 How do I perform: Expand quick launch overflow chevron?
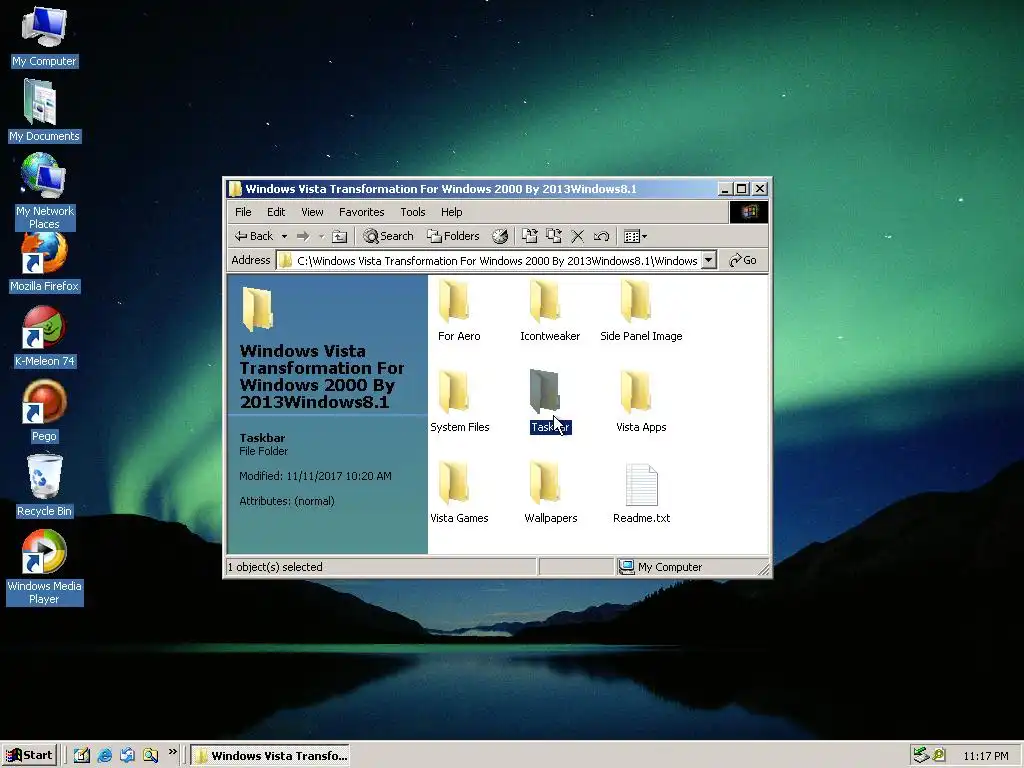172,752
